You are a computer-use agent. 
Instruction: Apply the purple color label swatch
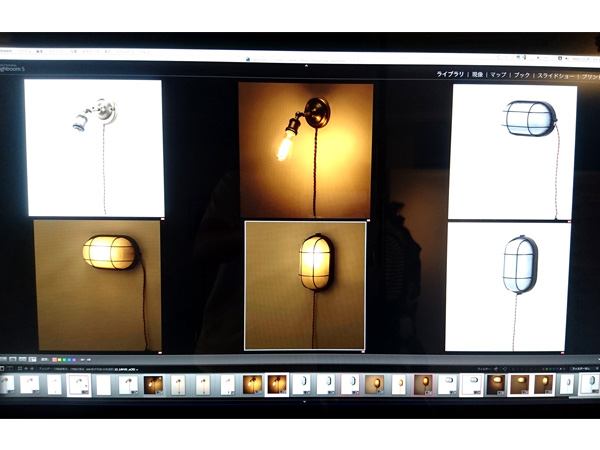click(74, 360)
